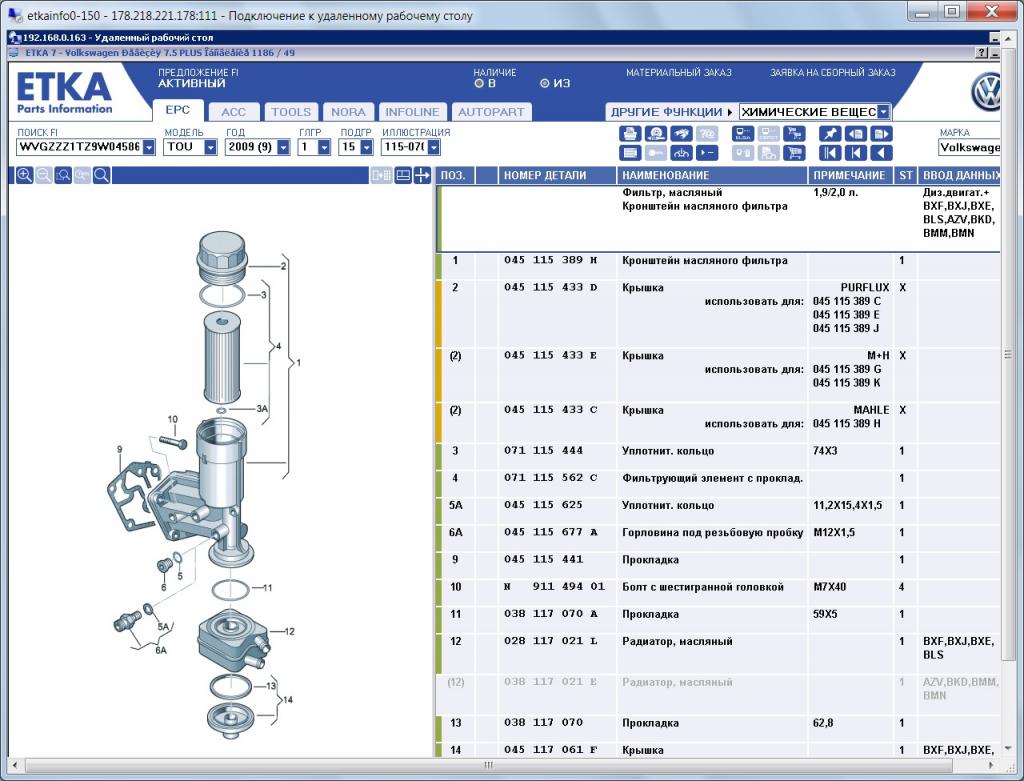The image size is (1024, 781).
Task: Open the NORA tab
Action: (348, 112)
